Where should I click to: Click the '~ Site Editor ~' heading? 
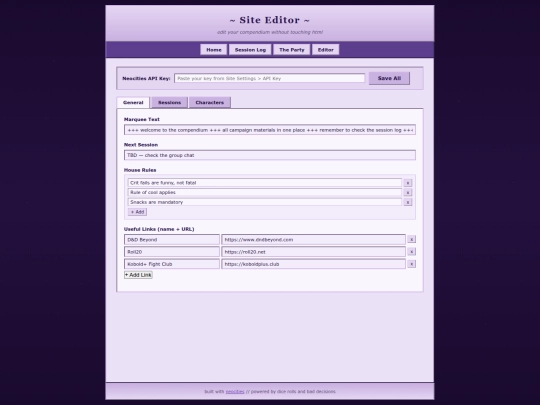(270, 20)
